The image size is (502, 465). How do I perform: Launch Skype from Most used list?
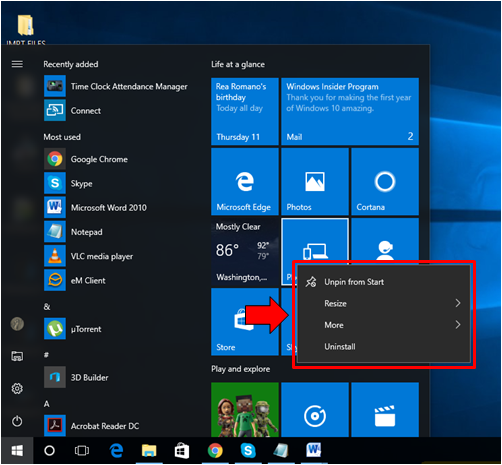click(68, 183)
